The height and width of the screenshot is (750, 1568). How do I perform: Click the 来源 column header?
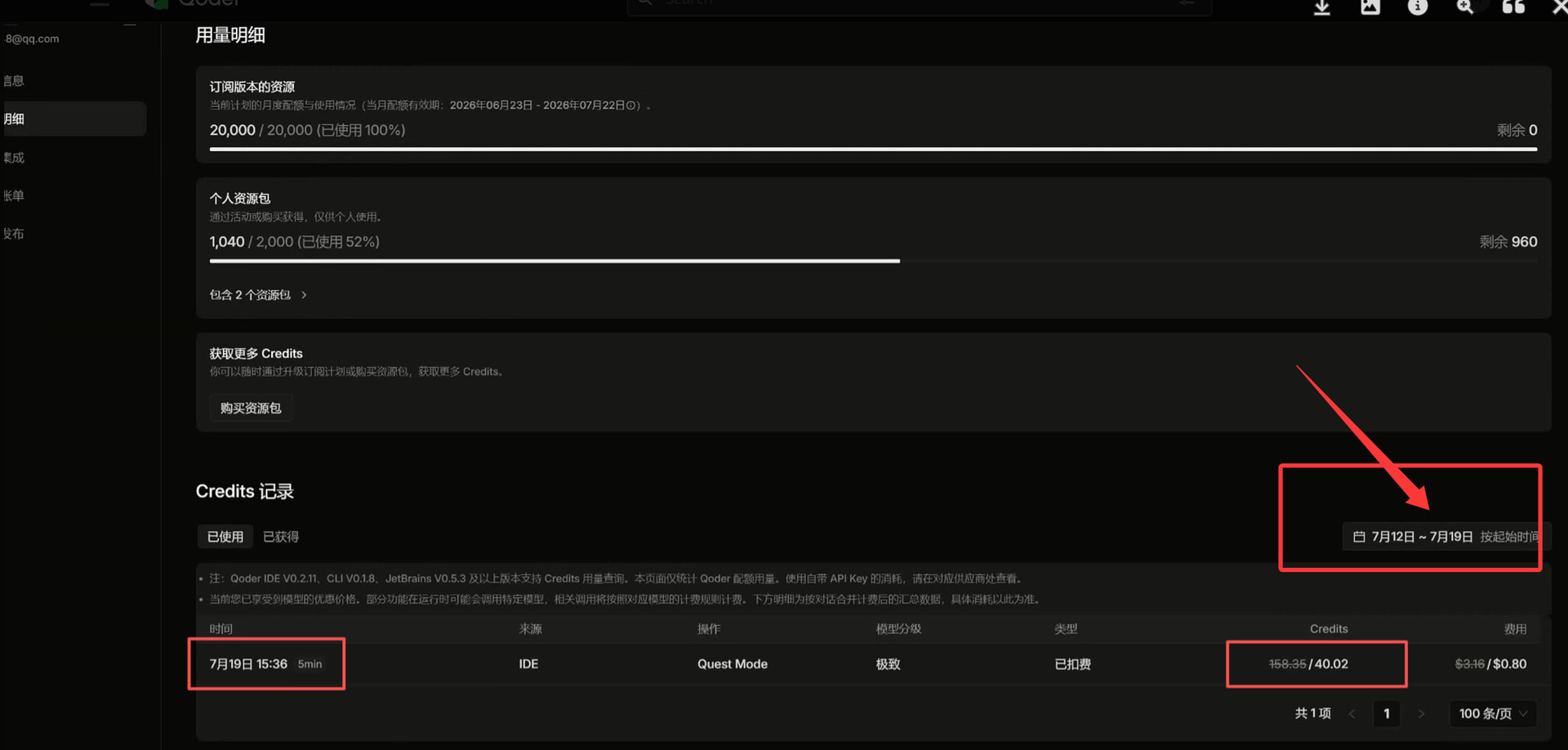pos(530,628)
